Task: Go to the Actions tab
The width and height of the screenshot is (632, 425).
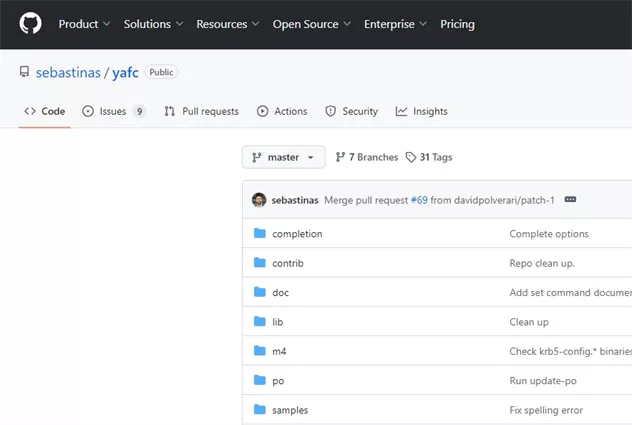Action: point(282,111)
